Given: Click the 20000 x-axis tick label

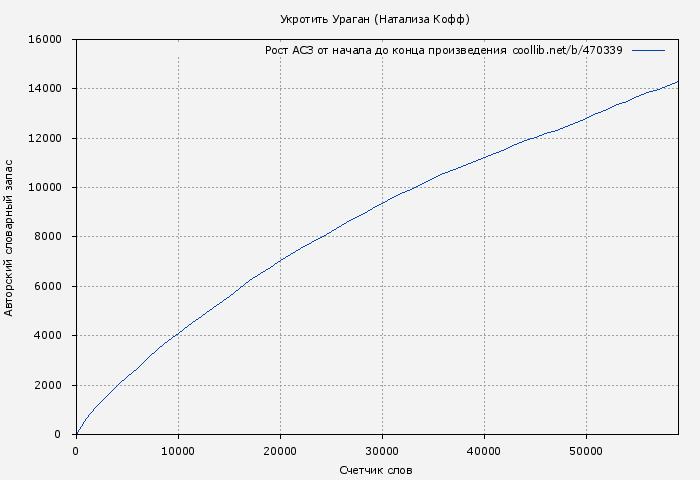Looking at the screenshot, I should (x=280, y=451).
